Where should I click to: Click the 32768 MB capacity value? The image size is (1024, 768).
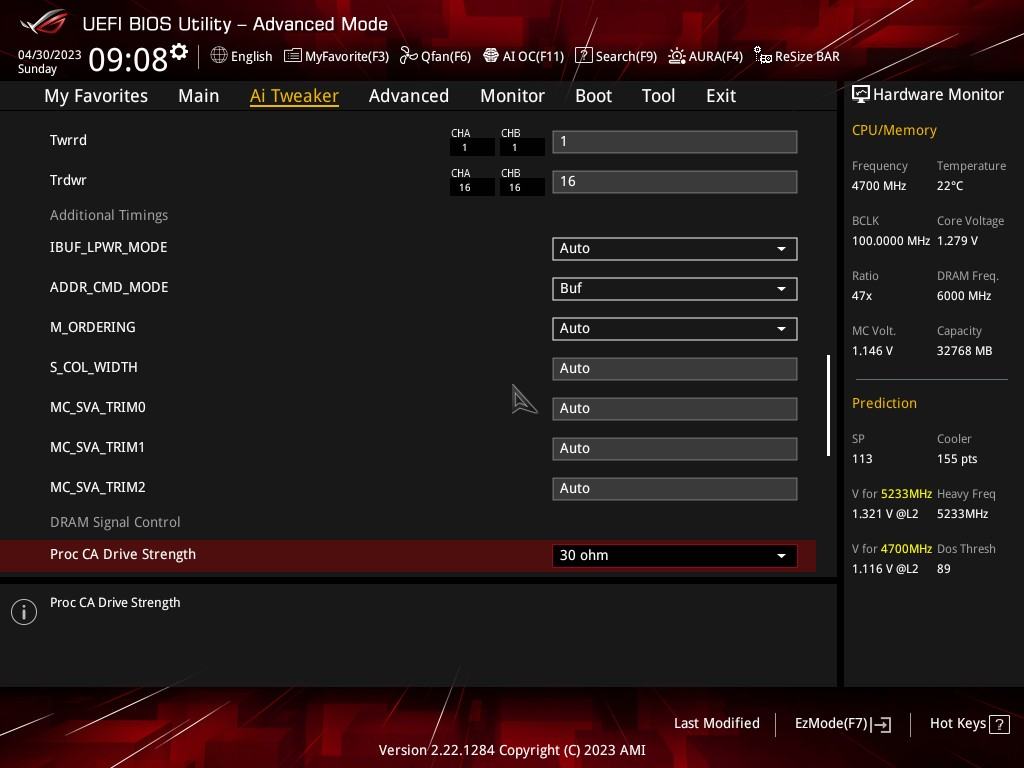point(964,351)
